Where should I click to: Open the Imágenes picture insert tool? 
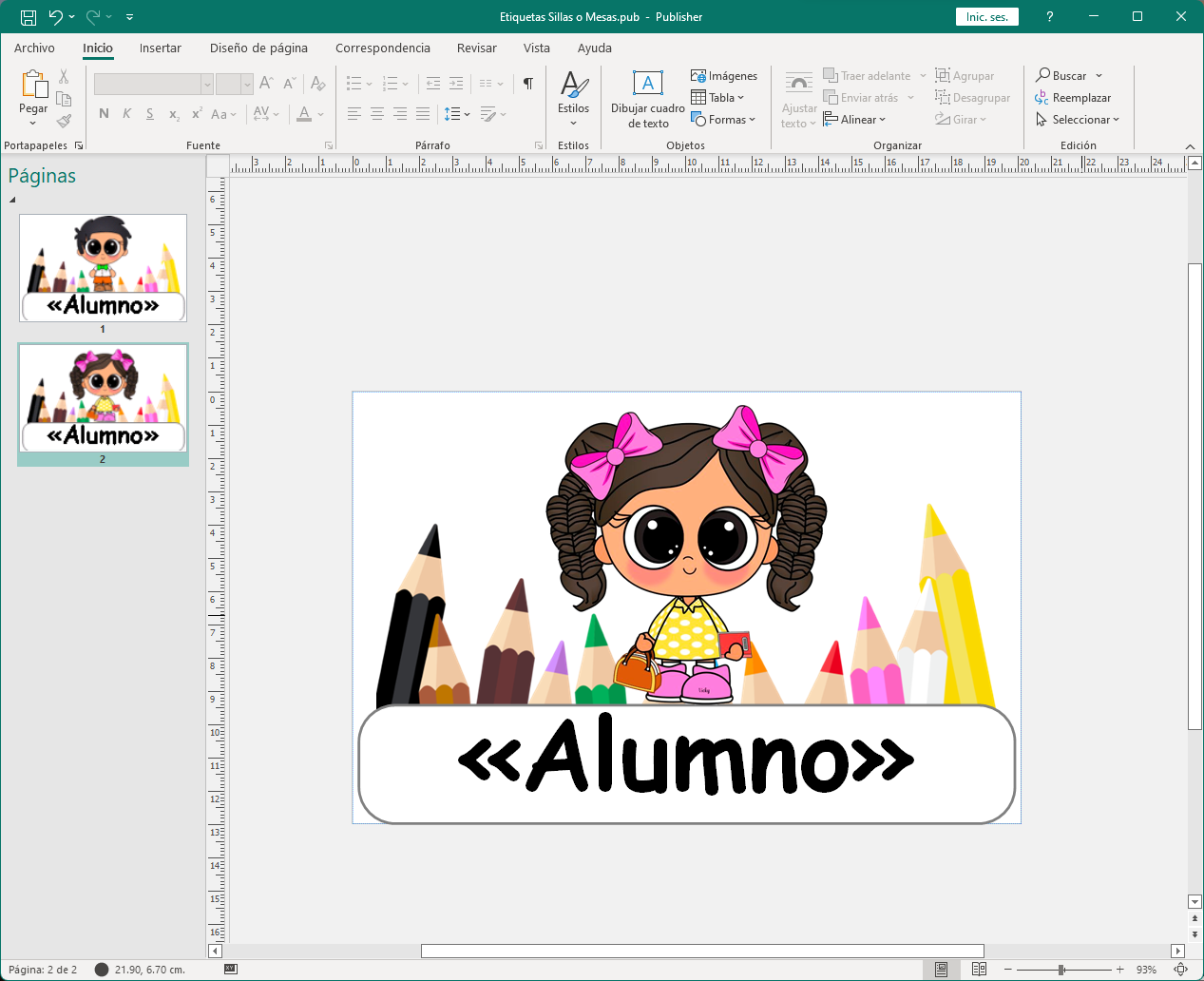[724, 76]
